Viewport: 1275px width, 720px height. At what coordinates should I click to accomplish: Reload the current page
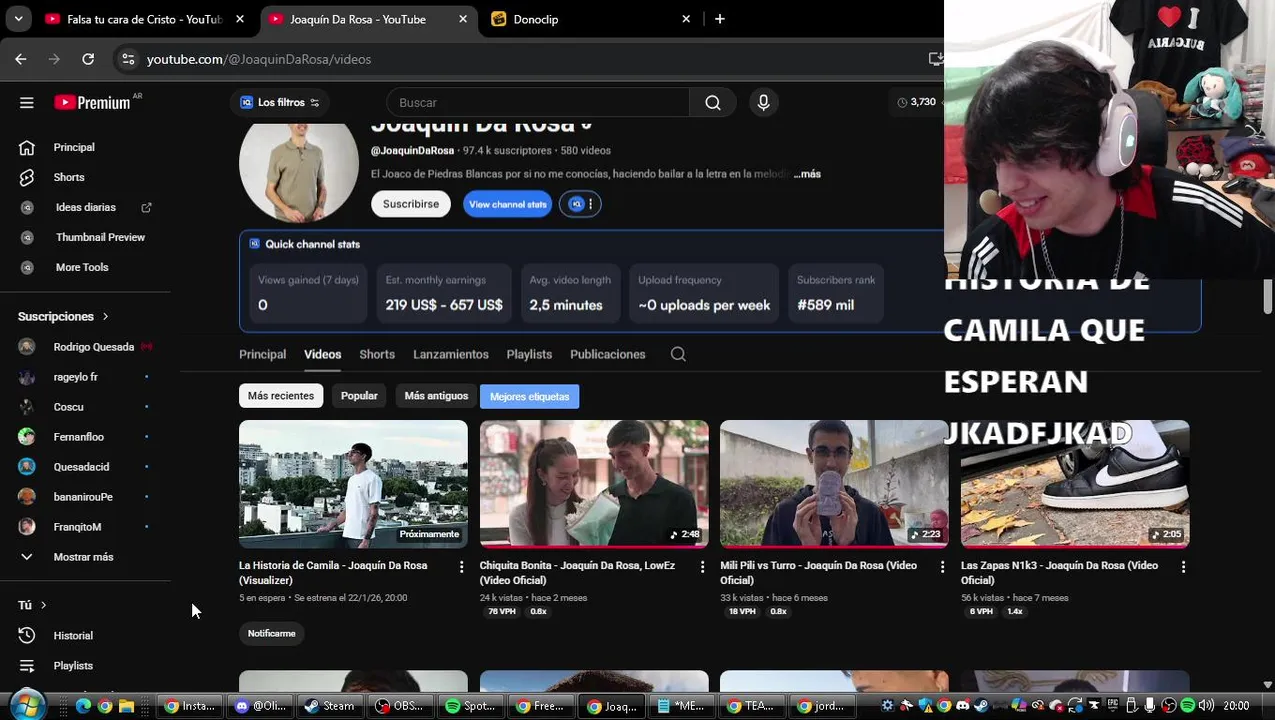click(88, 59)
